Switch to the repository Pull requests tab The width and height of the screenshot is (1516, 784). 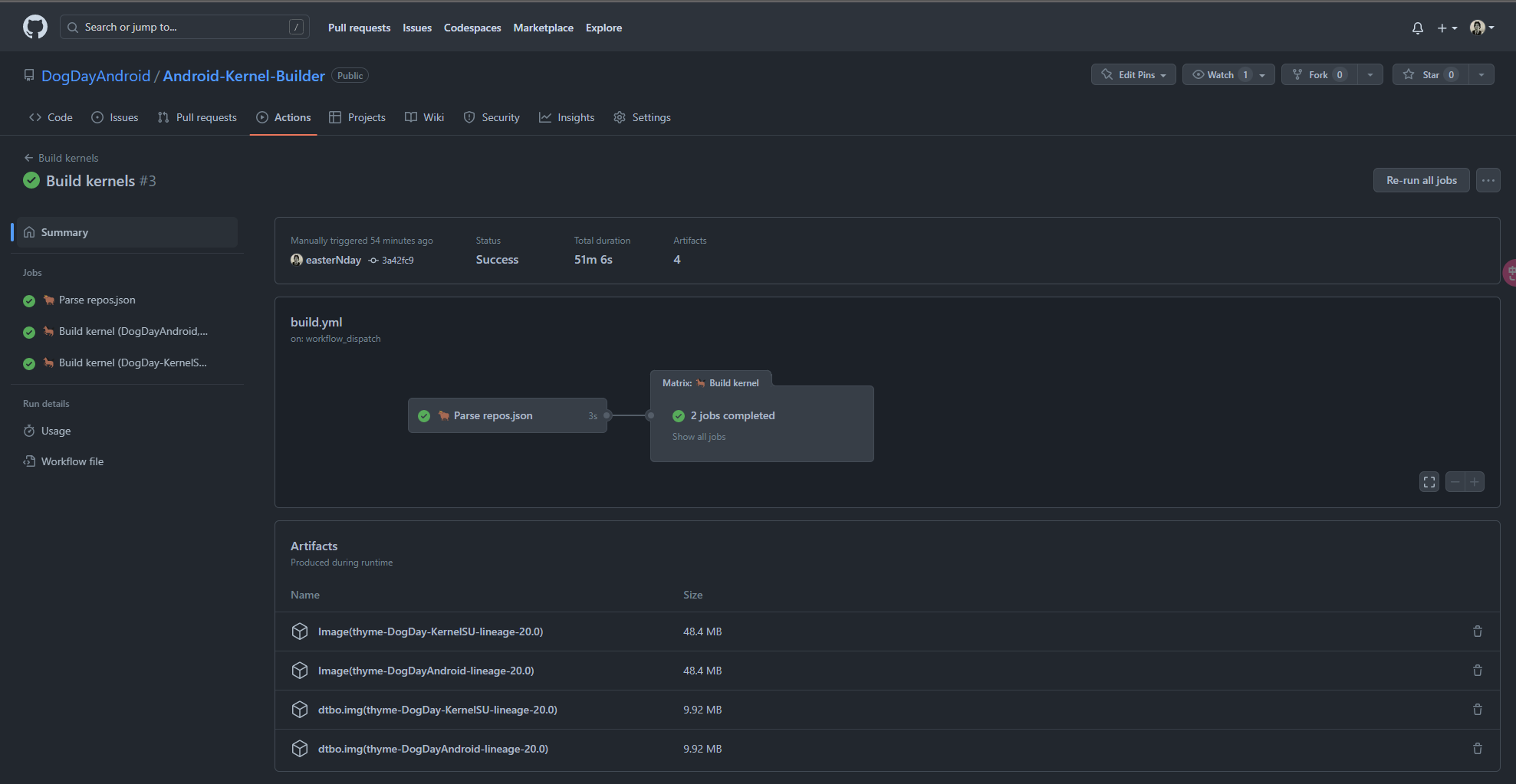coord(197,117)
